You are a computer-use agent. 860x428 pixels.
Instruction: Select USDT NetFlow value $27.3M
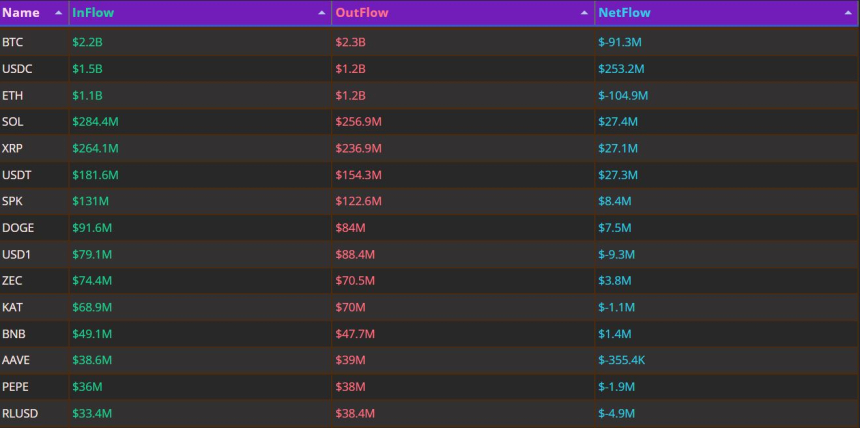pyautogui.click(x=616, y=175)
